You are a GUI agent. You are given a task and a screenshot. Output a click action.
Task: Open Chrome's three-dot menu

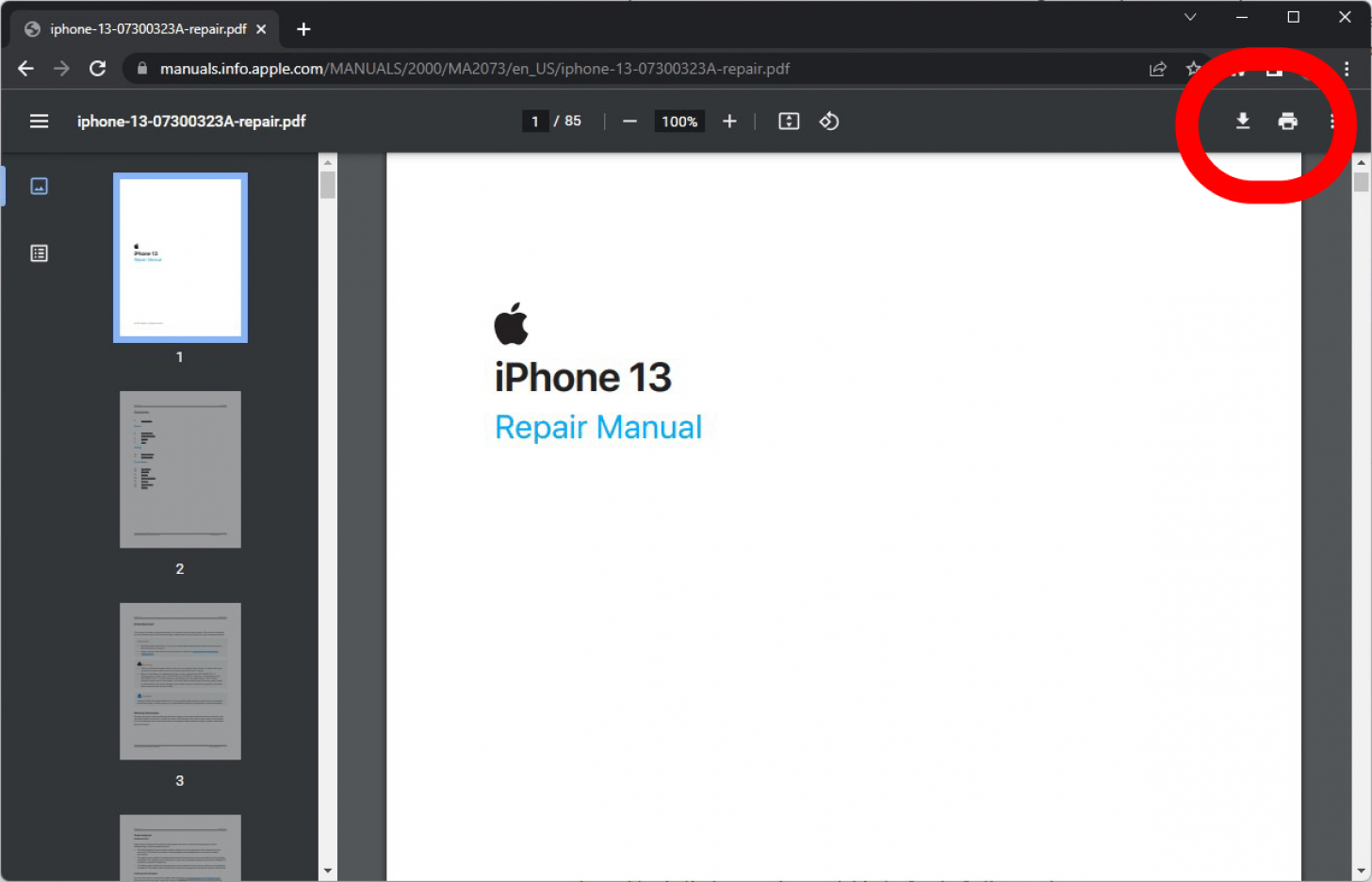tap(1347, 69)
